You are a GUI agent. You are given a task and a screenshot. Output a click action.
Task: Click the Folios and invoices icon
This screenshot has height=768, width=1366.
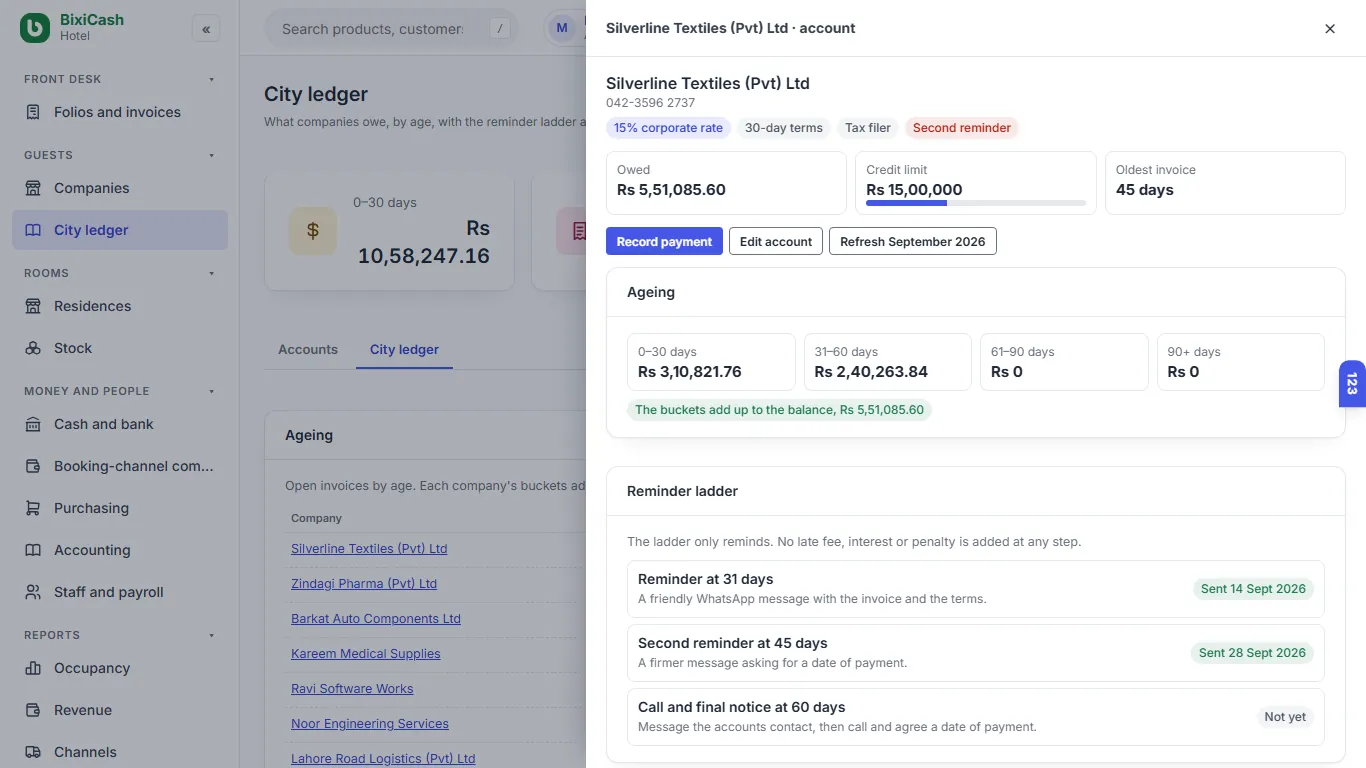[x=33, y=112]
